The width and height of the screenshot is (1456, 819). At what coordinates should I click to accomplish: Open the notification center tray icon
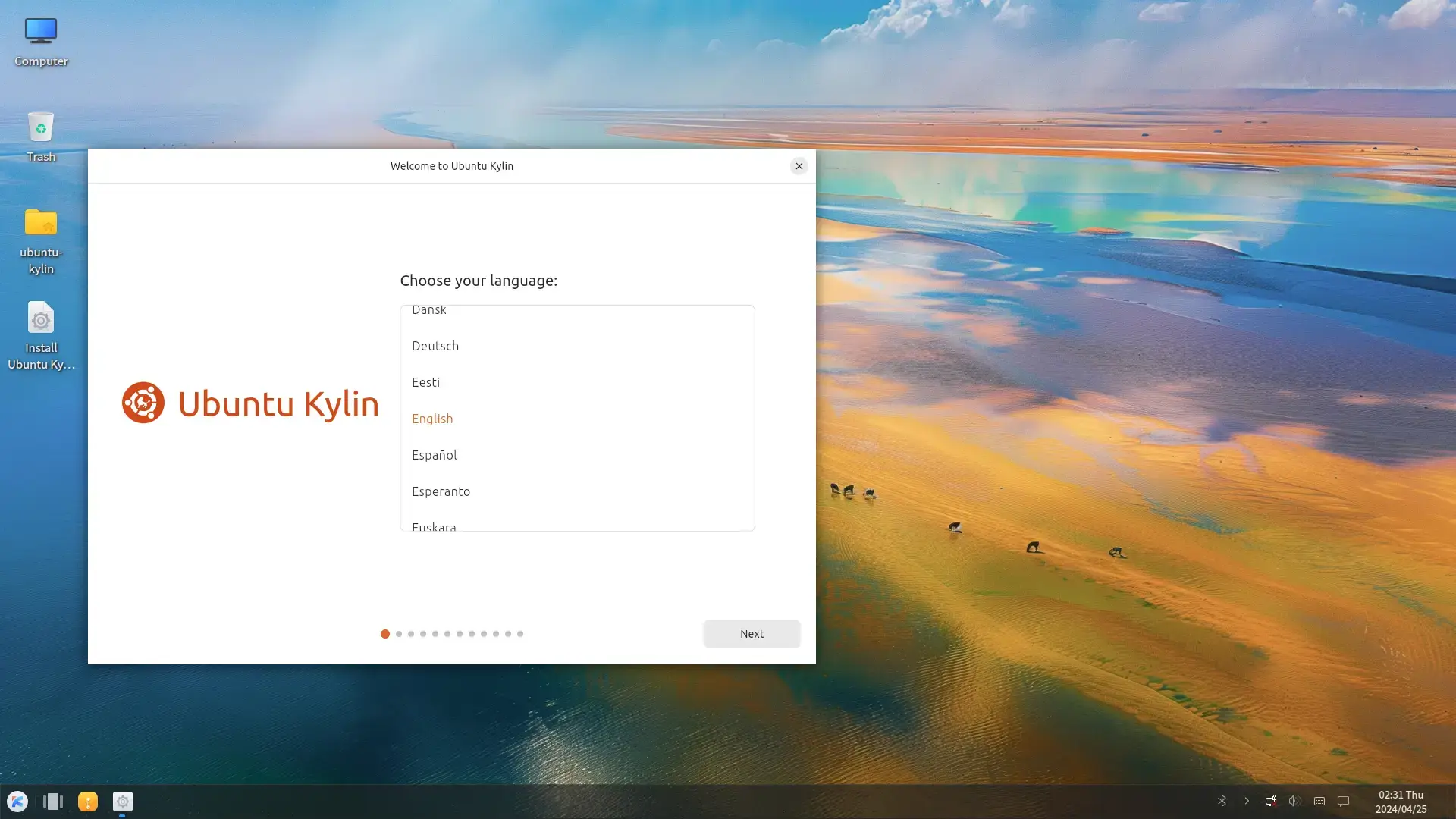tap(1343, 801)
